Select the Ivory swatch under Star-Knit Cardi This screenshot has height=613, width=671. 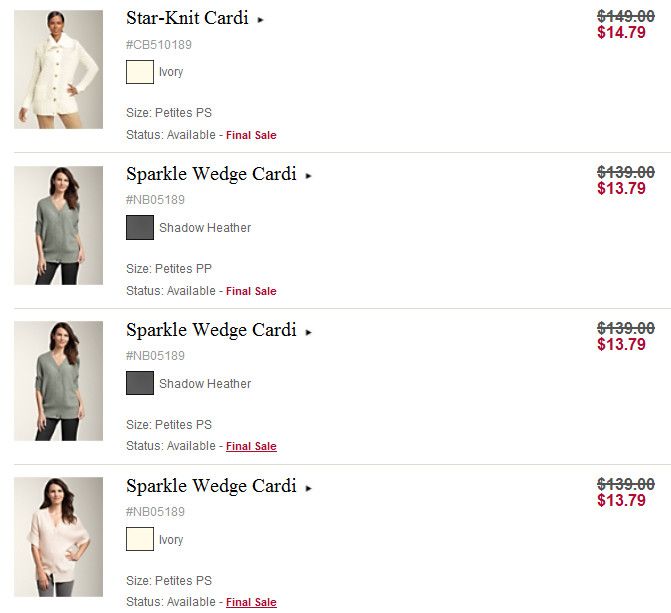(140, 72)
